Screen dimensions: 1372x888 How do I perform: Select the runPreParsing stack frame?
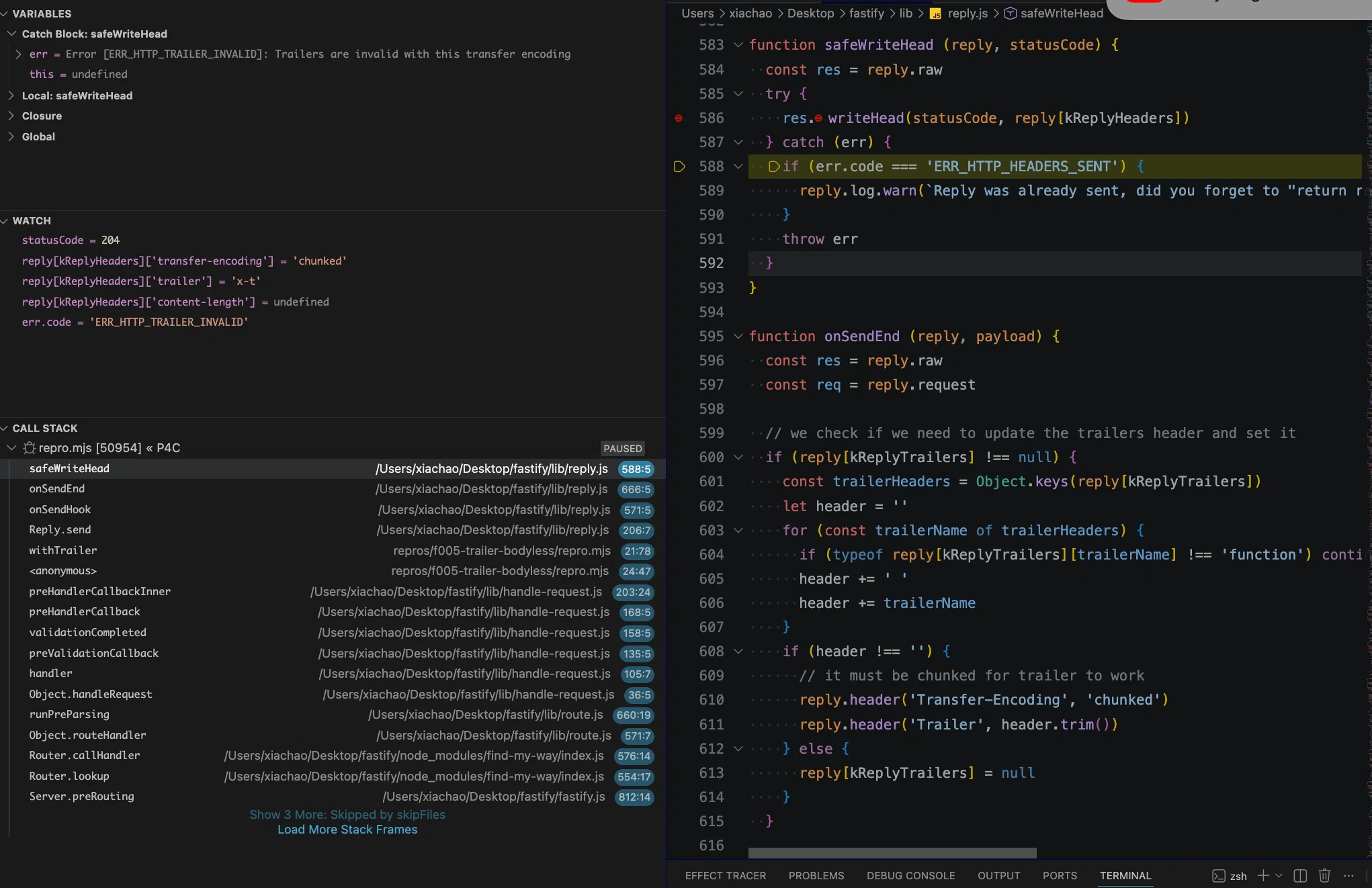coord(333,715)
